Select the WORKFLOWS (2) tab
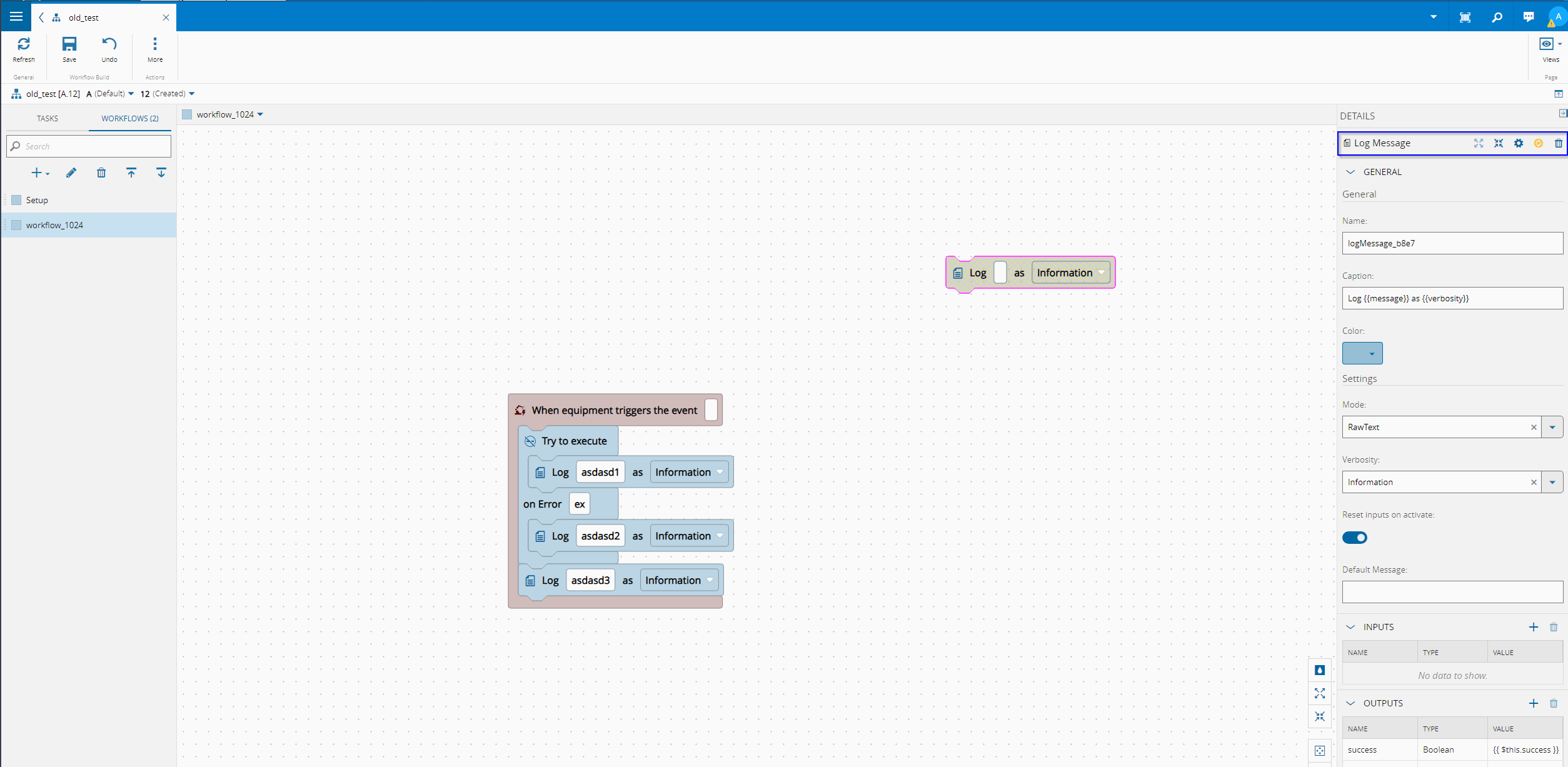The height and width of the screenshot is (767, 1568). click(130, 118)
